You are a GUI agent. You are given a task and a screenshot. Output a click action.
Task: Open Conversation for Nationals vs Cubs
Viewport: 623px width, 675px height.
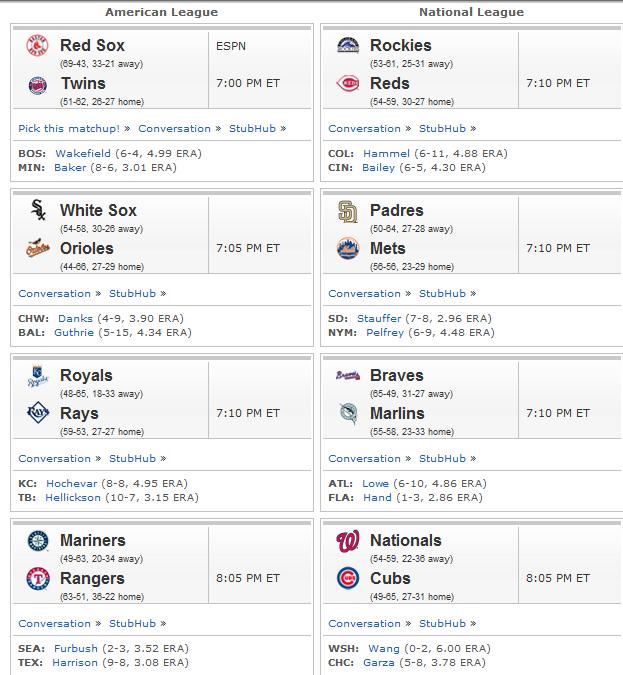pos(364,623)
